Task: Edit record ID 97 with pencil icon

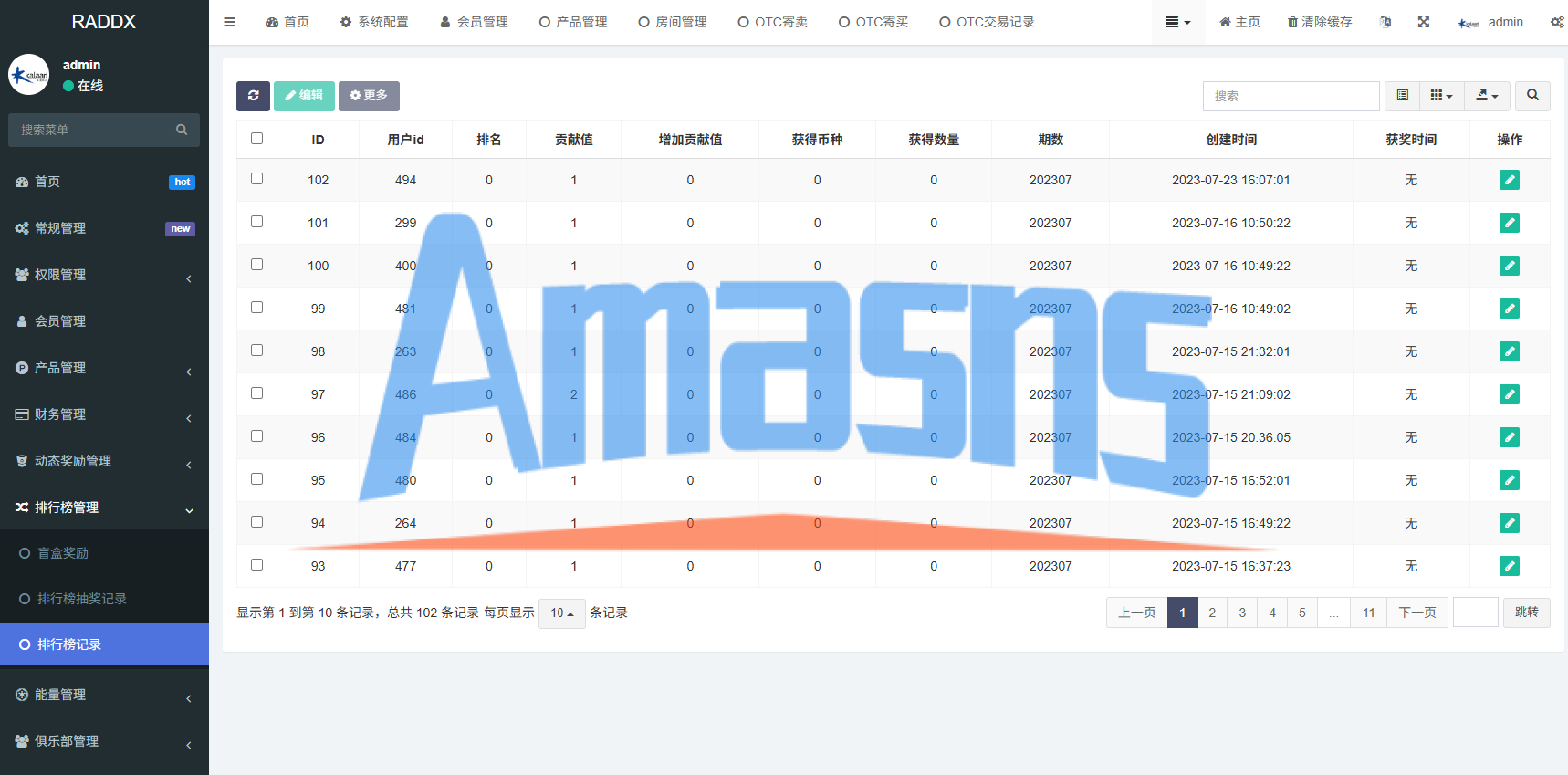Action: click(x=1510, y=394)
